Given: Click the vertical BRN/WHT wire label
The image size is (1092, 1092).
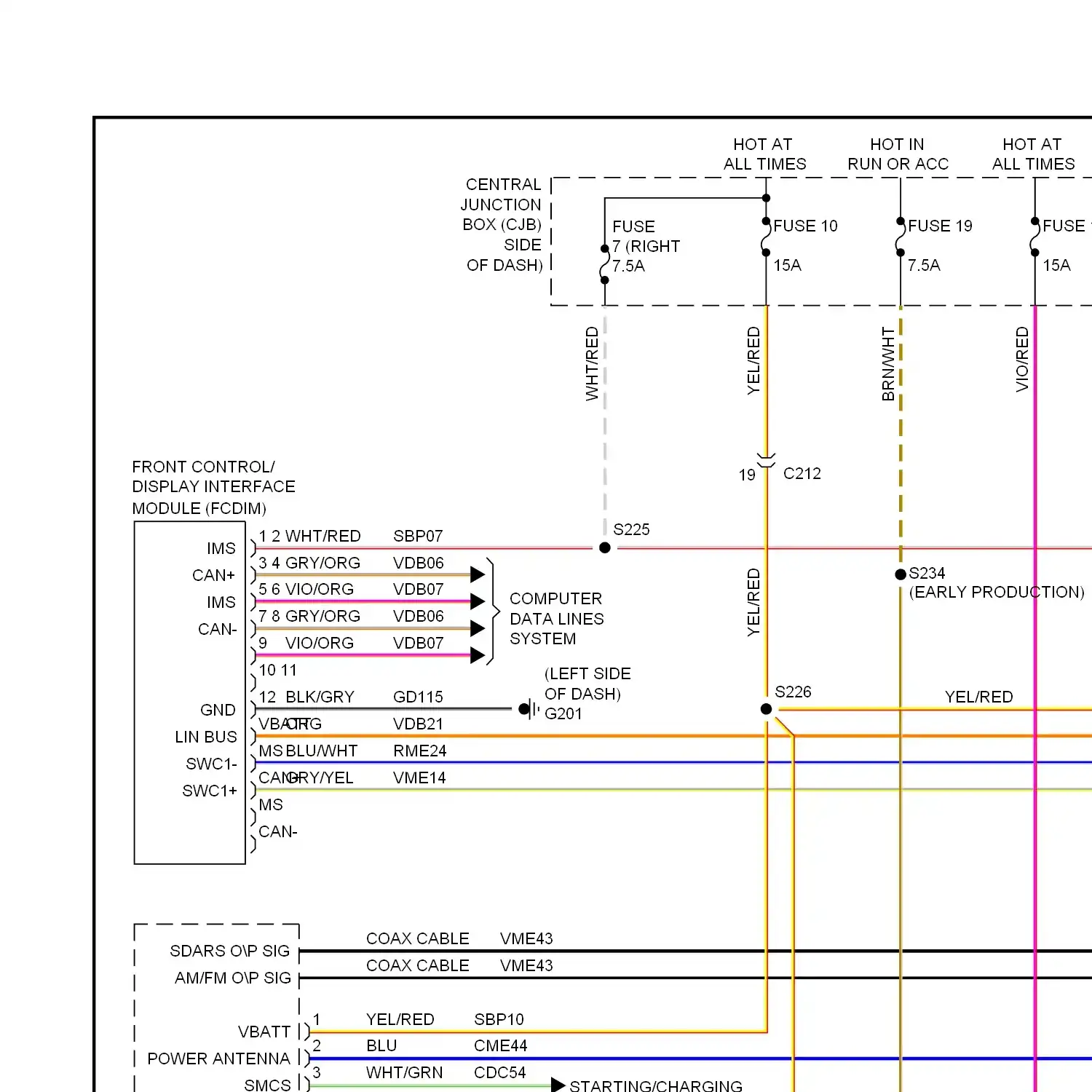Looking at the screenshot, I should pos(888,364).
